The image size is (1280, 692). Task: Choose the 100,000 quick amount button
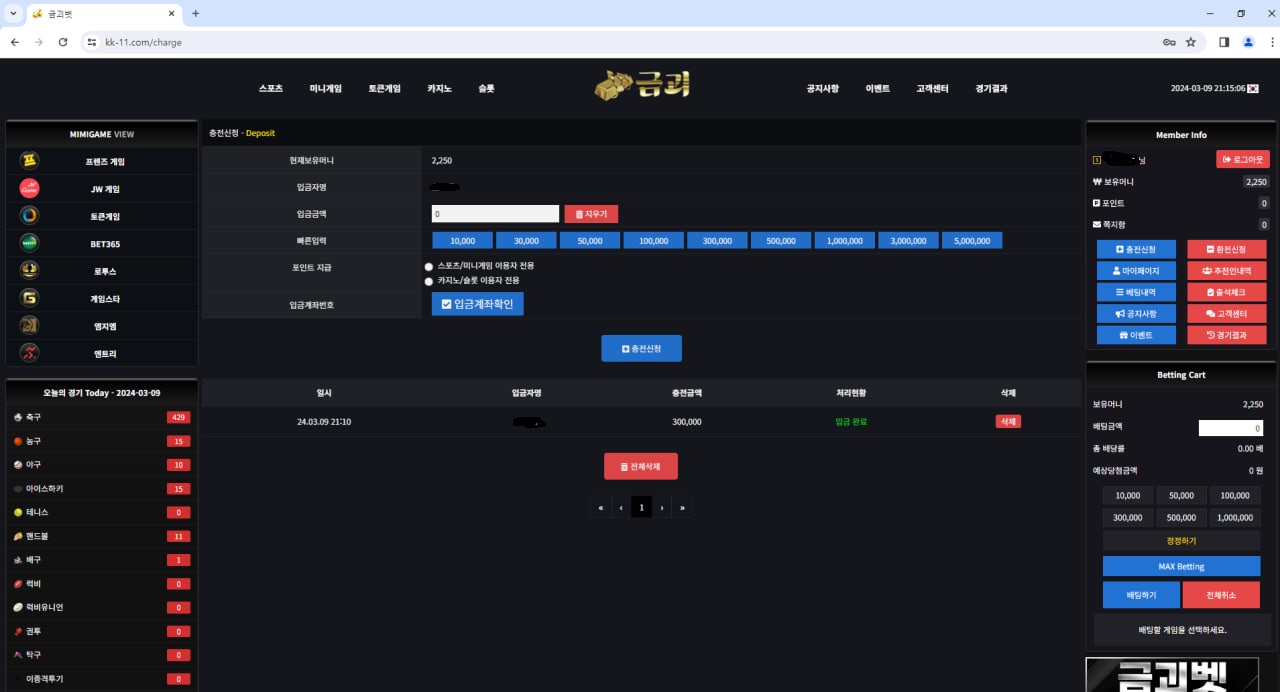pos(653,240)
